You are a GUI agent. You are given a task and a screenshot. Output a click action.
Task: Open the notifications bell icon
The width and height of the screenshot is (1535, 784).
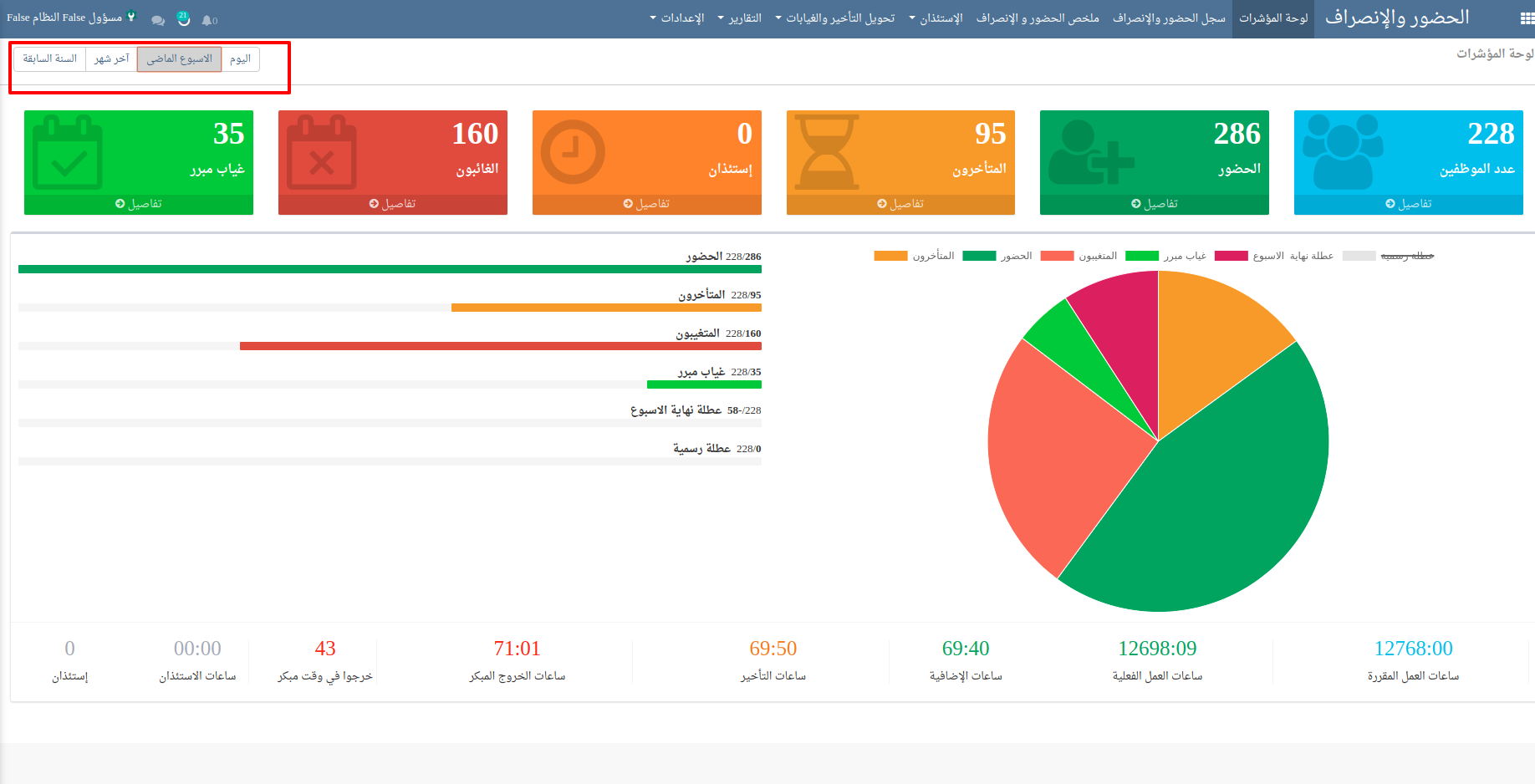pyautogui.click(x=208, y=20)
